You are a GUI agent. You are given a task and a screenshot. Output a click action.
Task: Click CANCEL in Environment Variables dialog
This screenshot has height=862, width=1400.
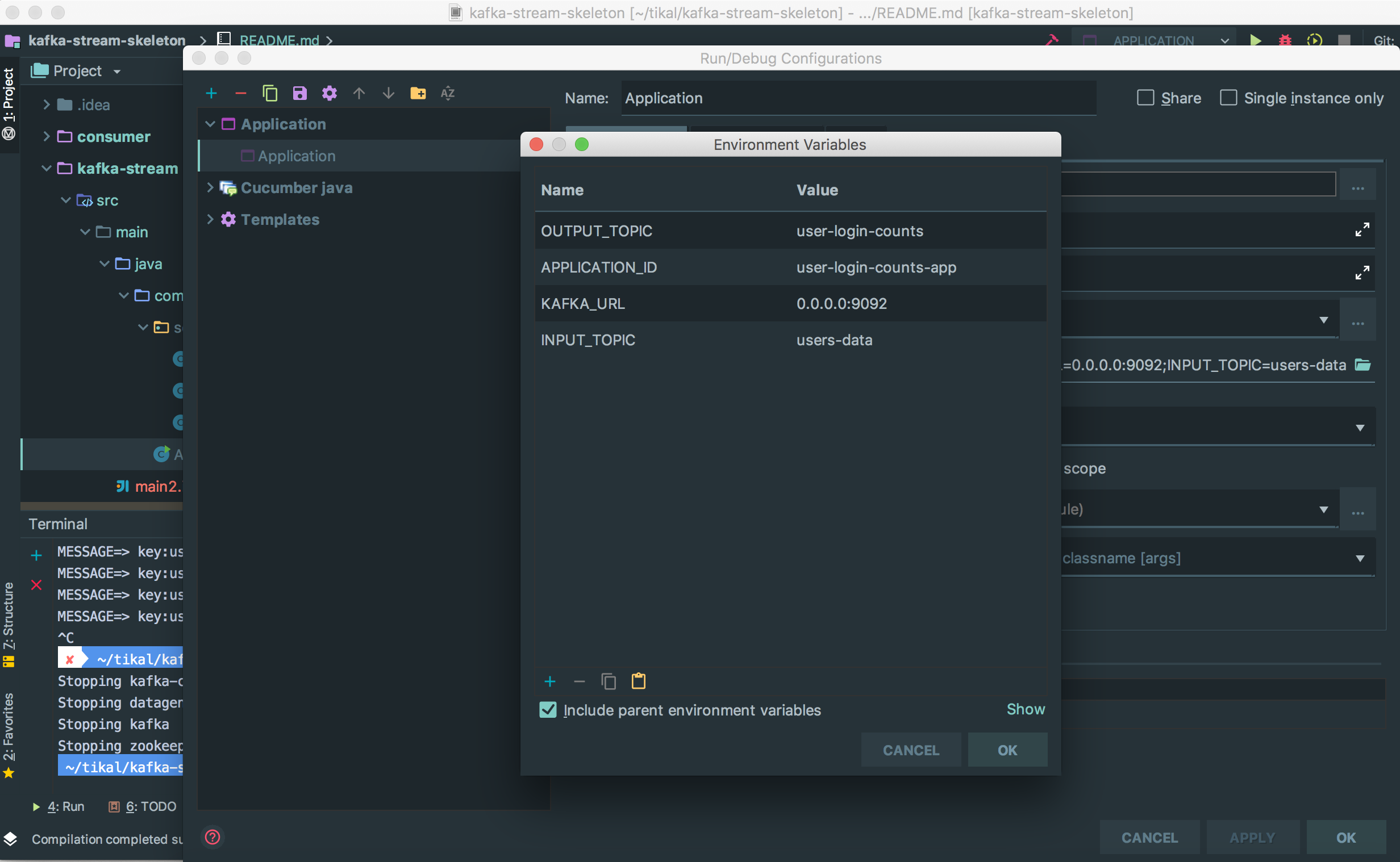(911, 750)
